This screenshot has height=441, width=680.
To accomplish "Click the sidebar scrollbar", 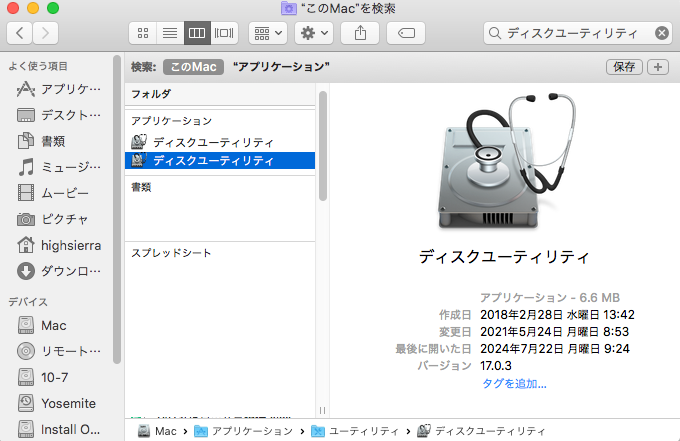I will (x=116, y=209).
